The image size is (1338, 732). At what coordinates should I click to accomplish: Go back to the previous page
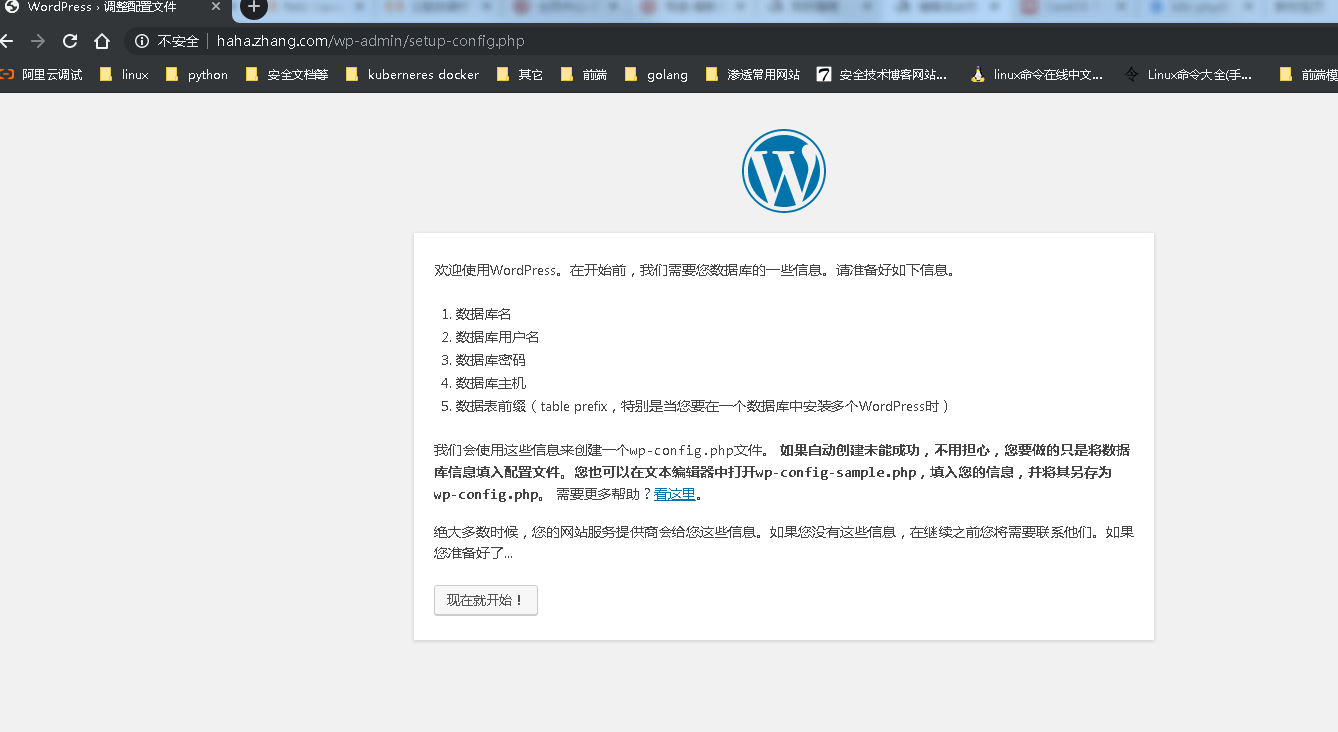click(x=6, y=41)
